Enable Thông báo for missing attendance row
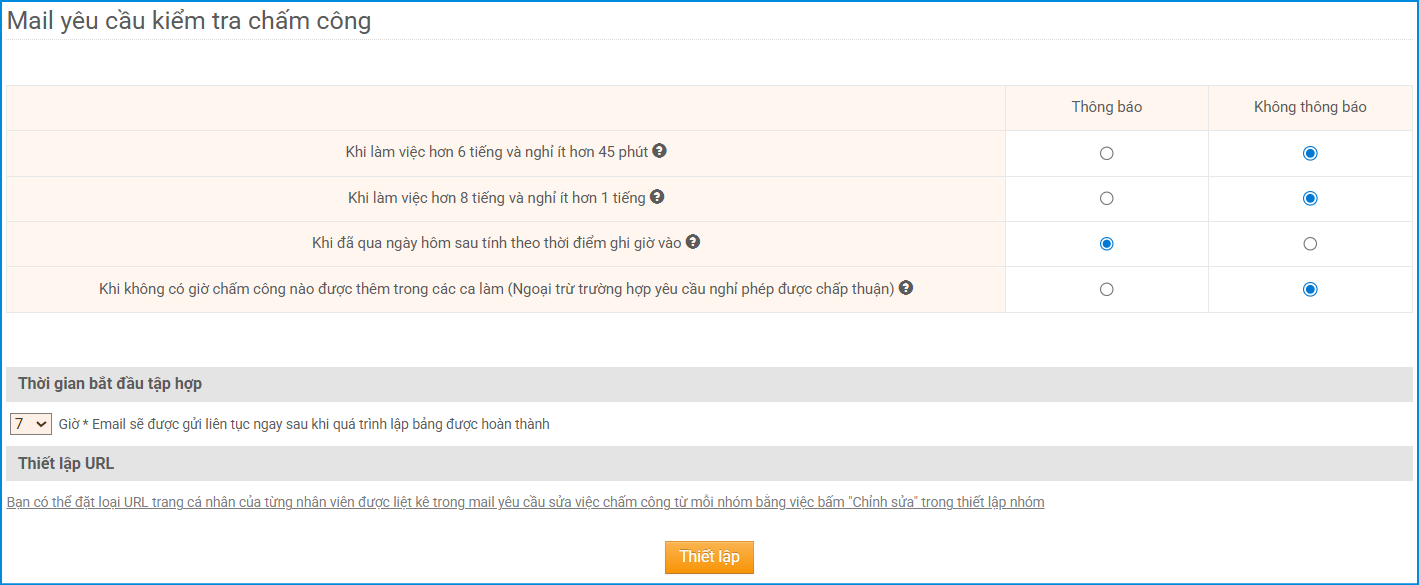The width and height of the screenshot is (1419, 585). coord(1106,289)
